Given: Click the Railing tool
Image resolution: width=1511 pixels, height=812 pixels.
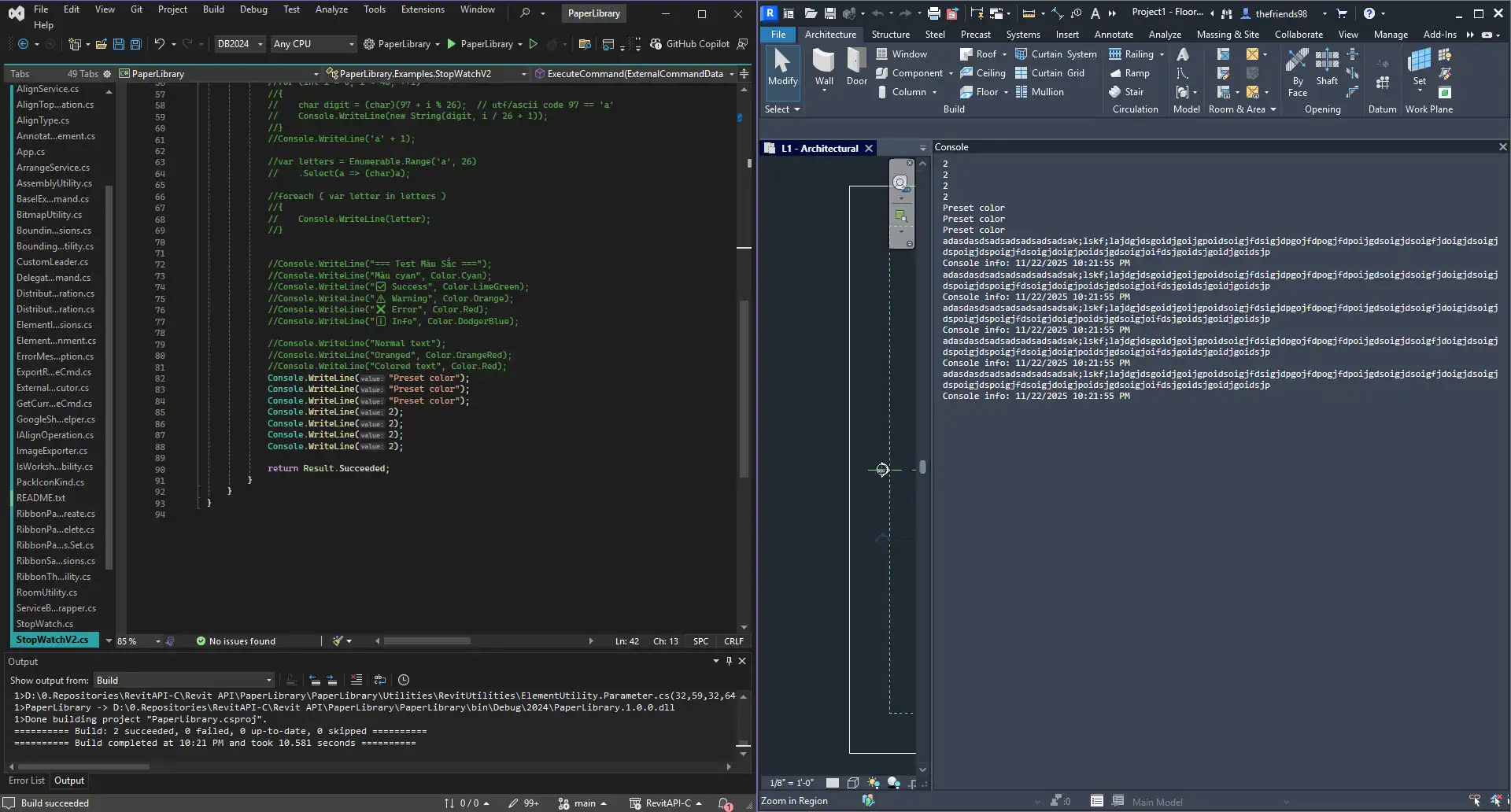Looking at the screenshot, I should click(x=1136, y=54).
